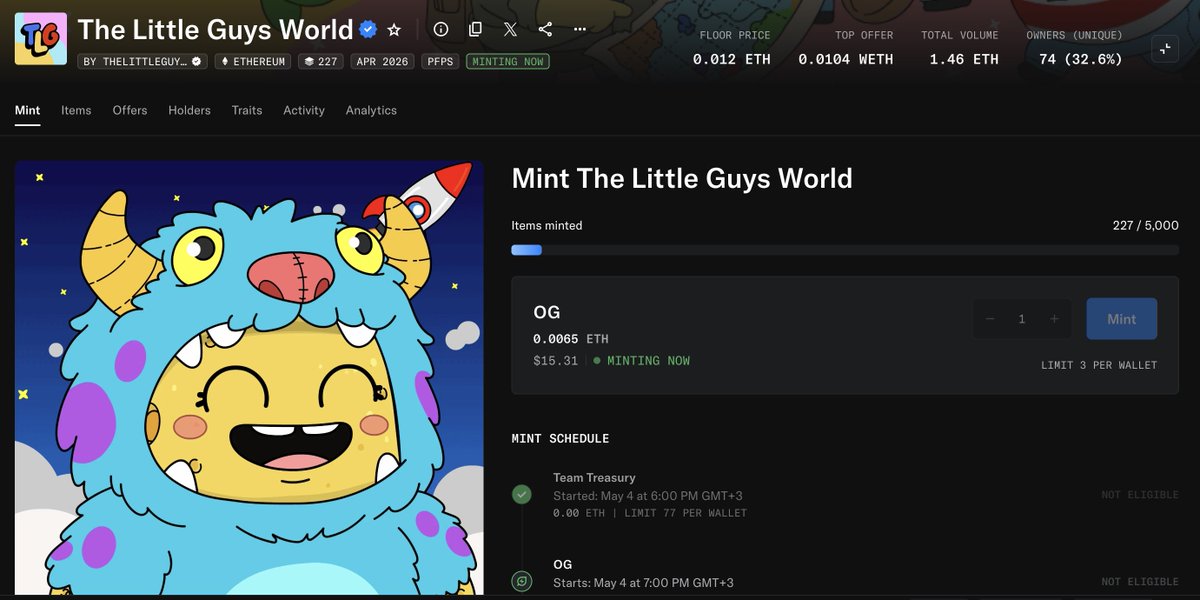Click NOT ELIGIBLE beside Team Treasury

click(1140, 495)
